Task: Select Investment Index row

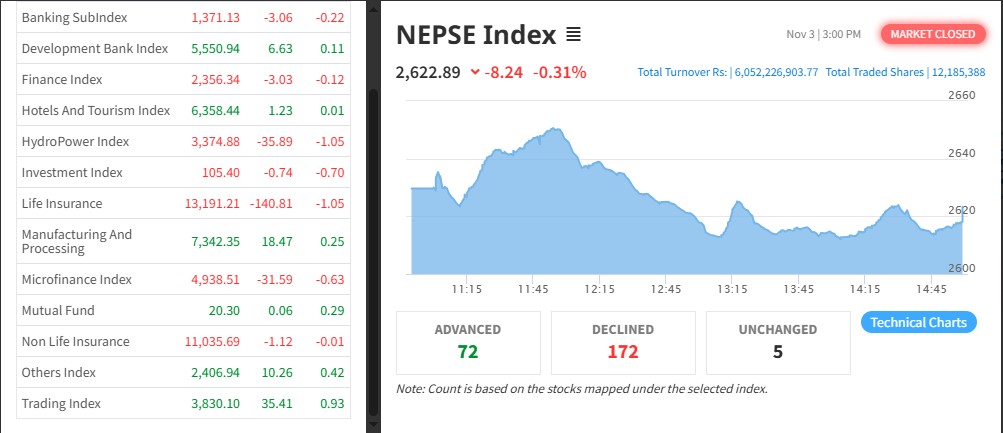Action: coord(72,172)
